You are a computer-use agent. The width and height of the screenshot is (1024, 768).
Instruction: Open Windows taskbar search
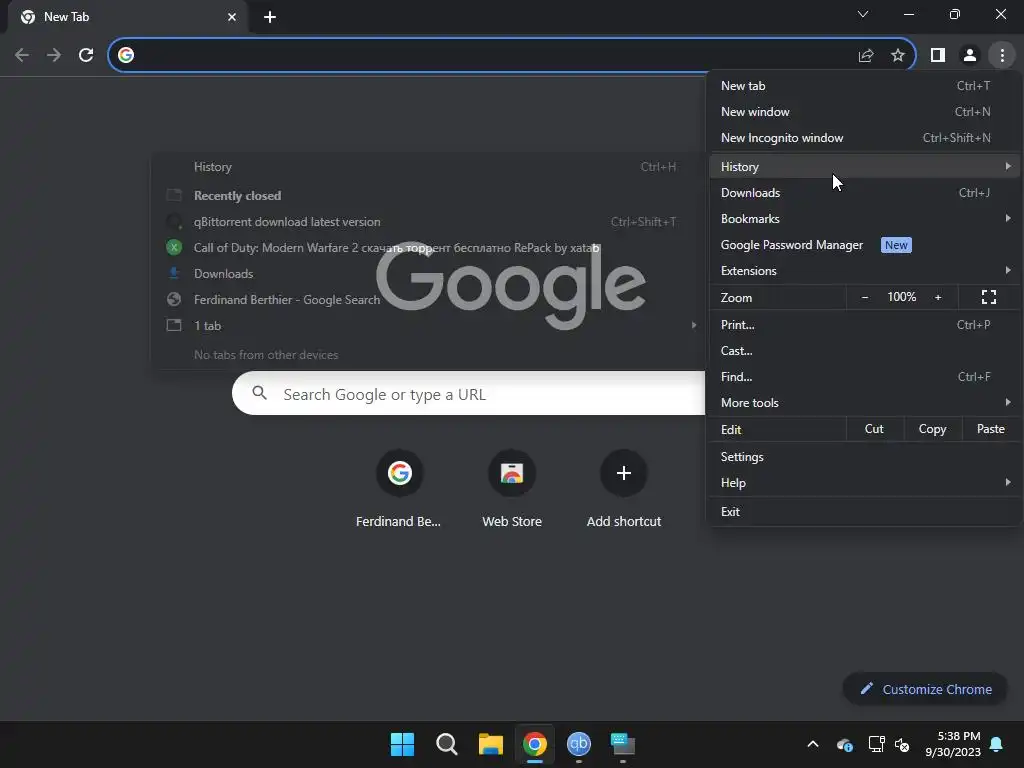click(447, 744)
